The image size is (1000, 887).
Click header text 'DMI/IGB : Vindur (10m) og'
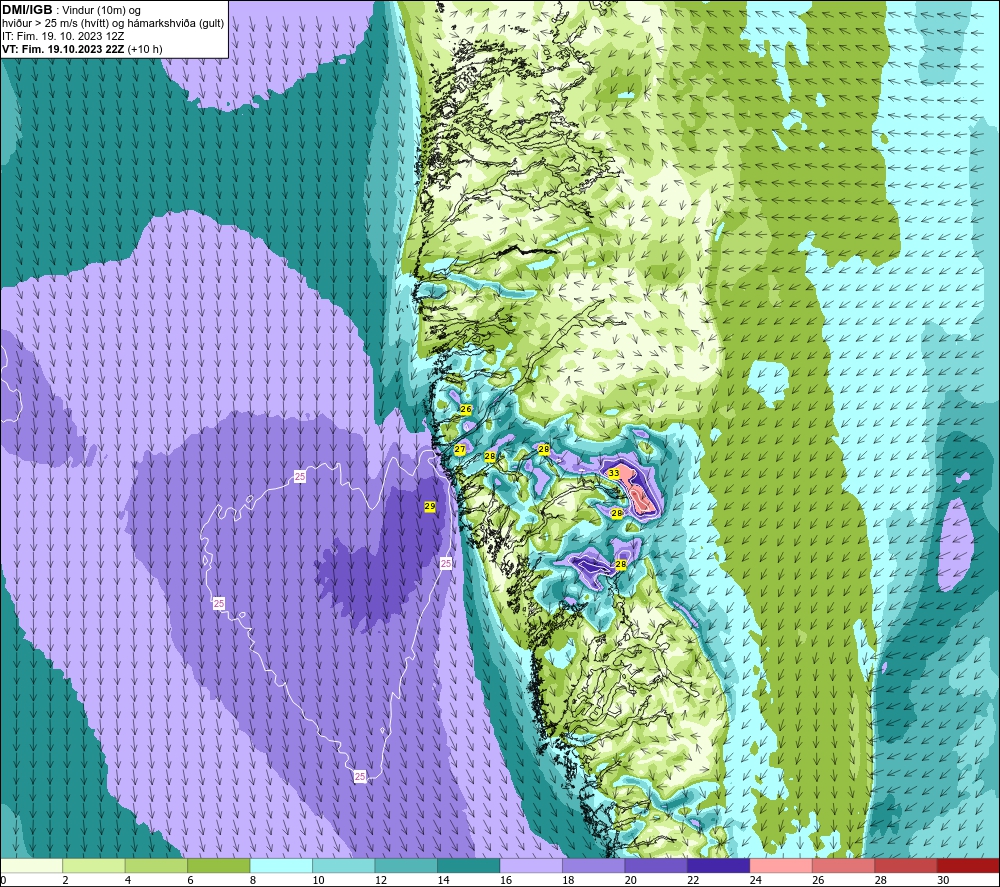tap(71, 10)
